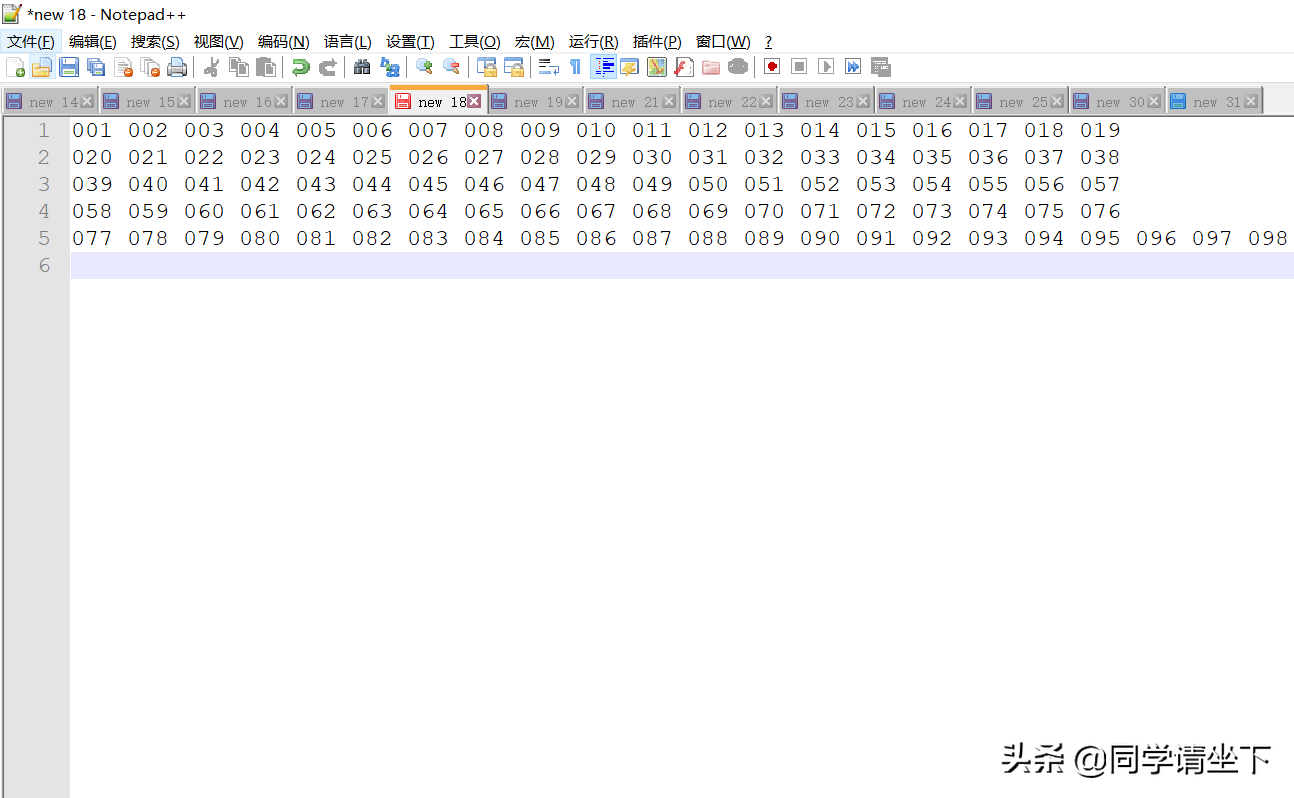The width and height of the screenshot is (1294, 798).
Task: Open the 视图(V) menu
Action: point(218,42)
